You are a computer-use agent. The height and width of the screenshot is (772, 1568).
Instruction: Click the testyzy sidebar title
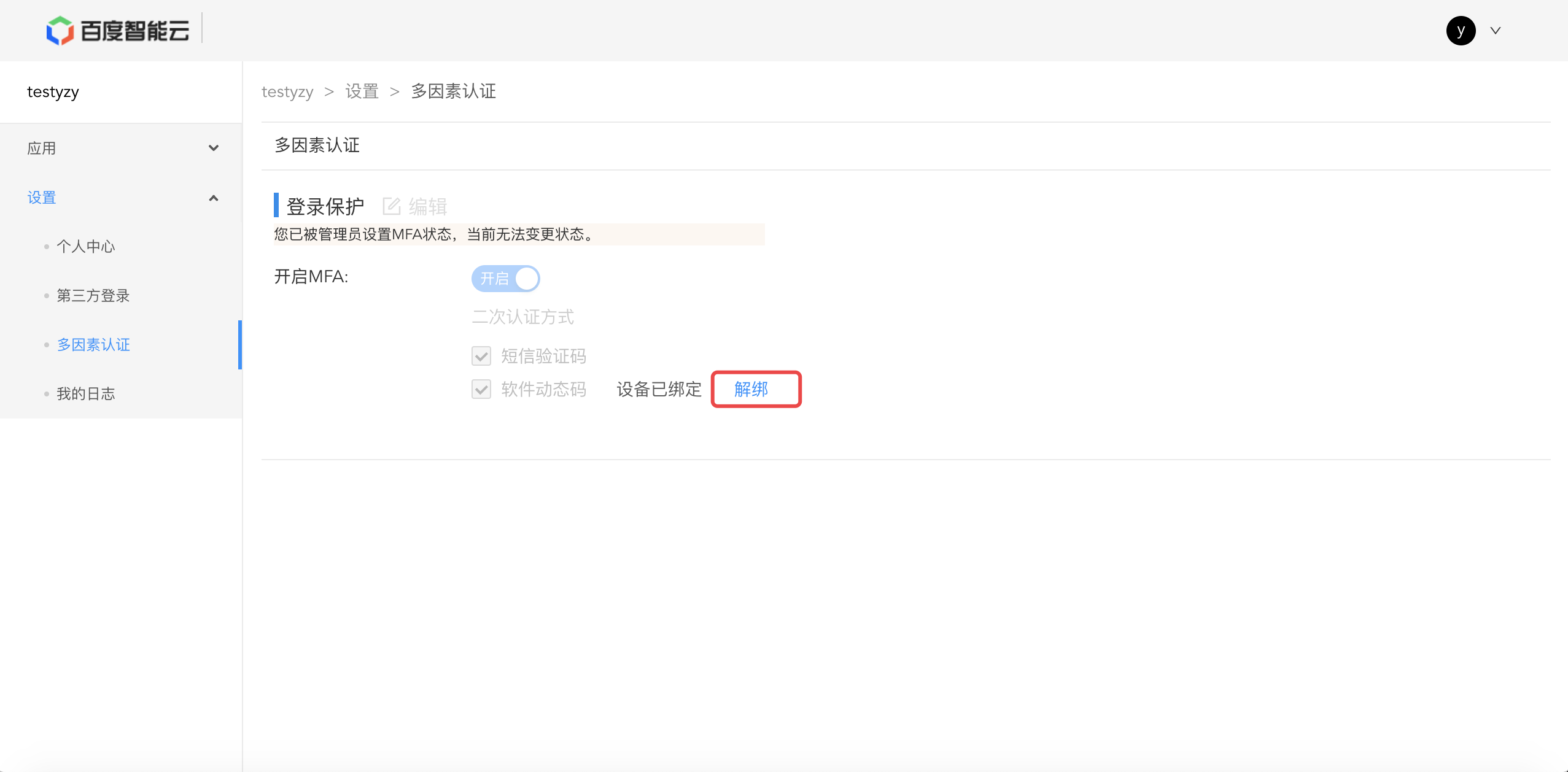53,92
